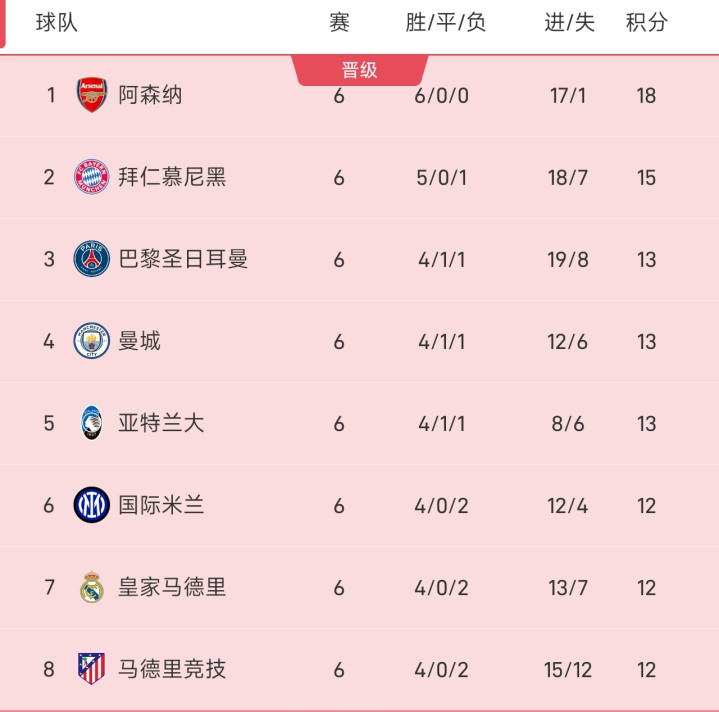Select the Atletico Madrid crest icon

pyautogui.click(x=91, y=669)
